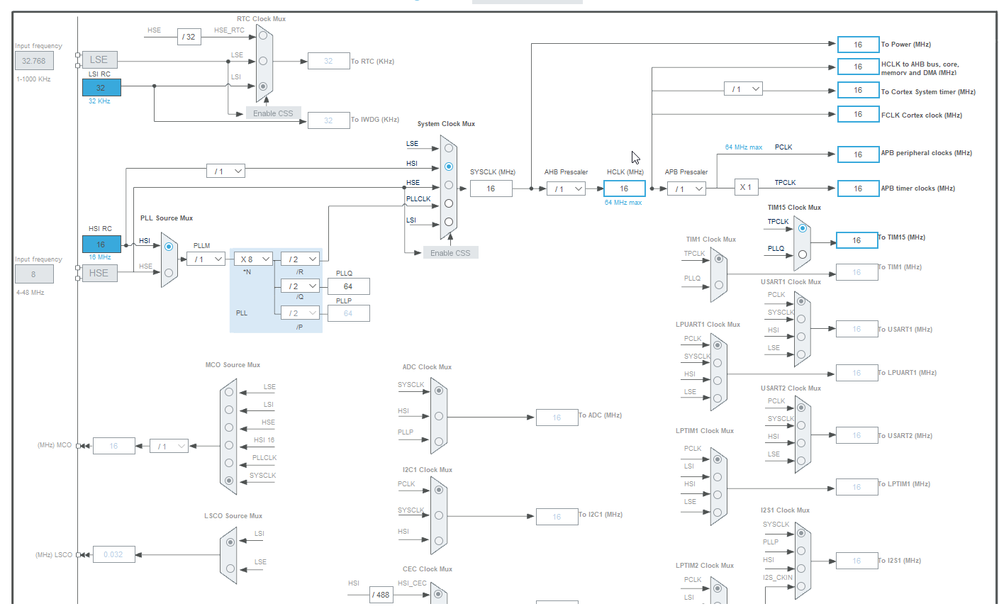
Task: Click Enable CSS under RTC Clock Mux
Action: [x=273, y=113]
